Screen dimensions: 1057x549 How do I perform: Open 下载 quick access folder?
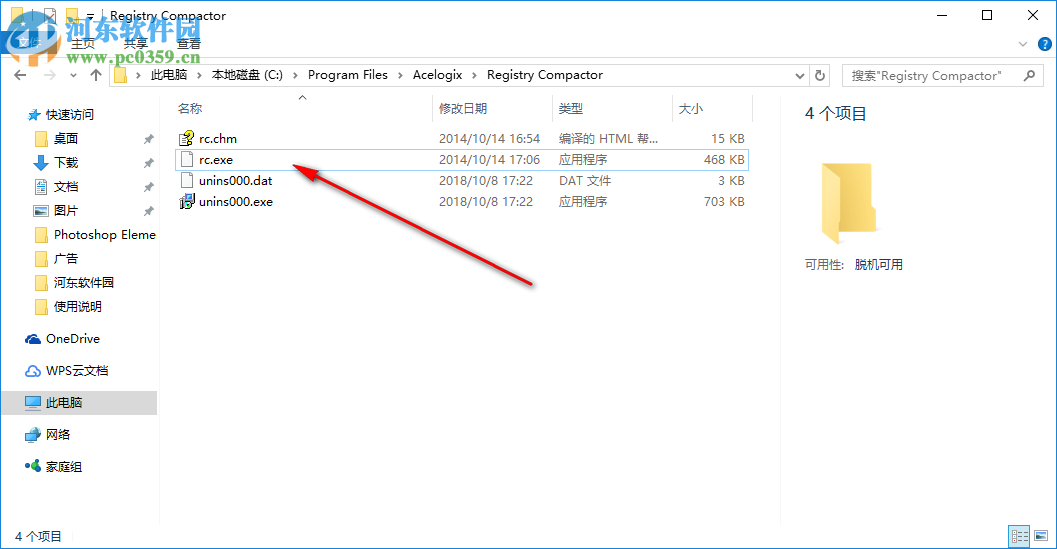56,163
